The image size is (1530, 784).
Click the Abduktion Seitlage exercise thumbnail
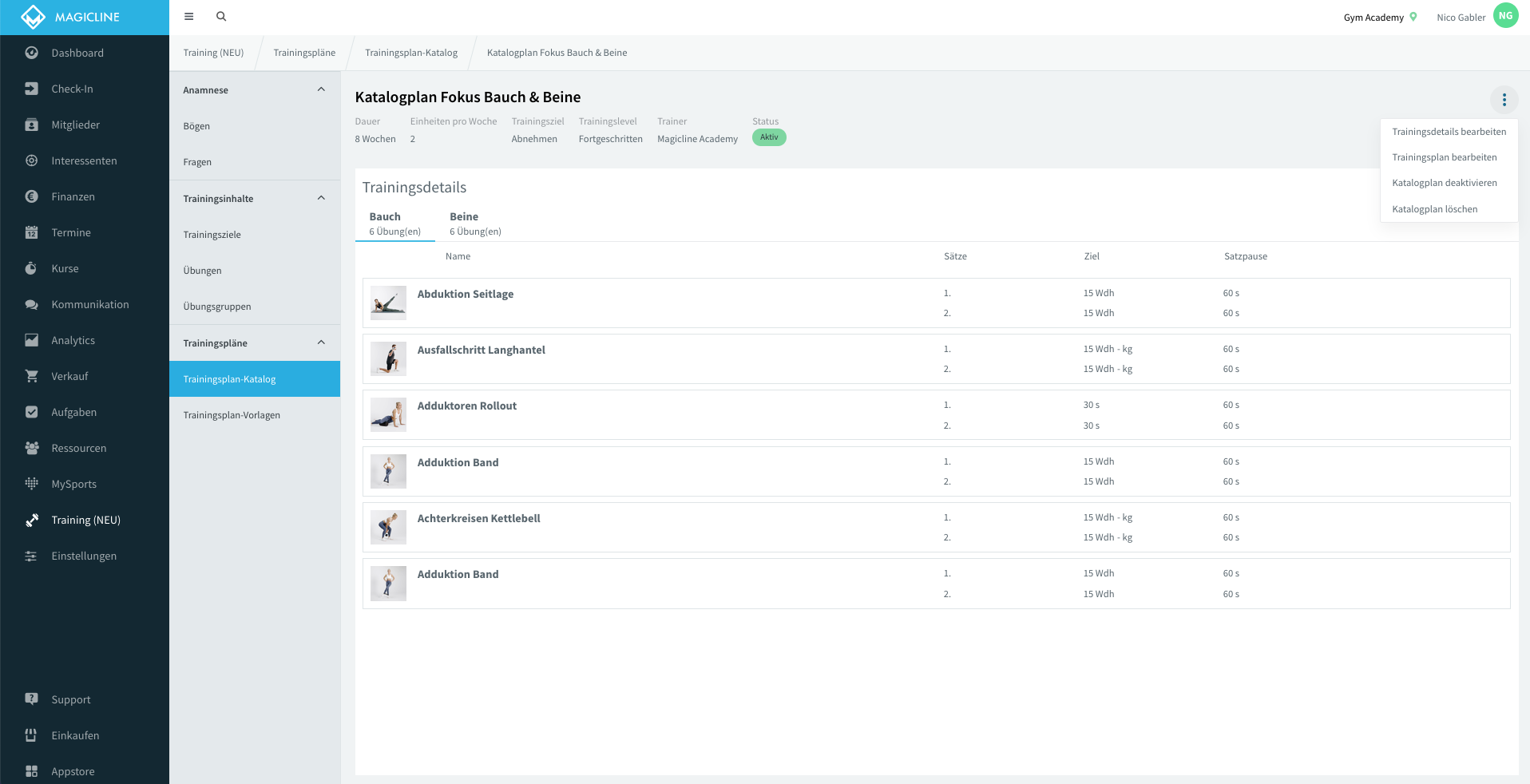click(388, 303)
